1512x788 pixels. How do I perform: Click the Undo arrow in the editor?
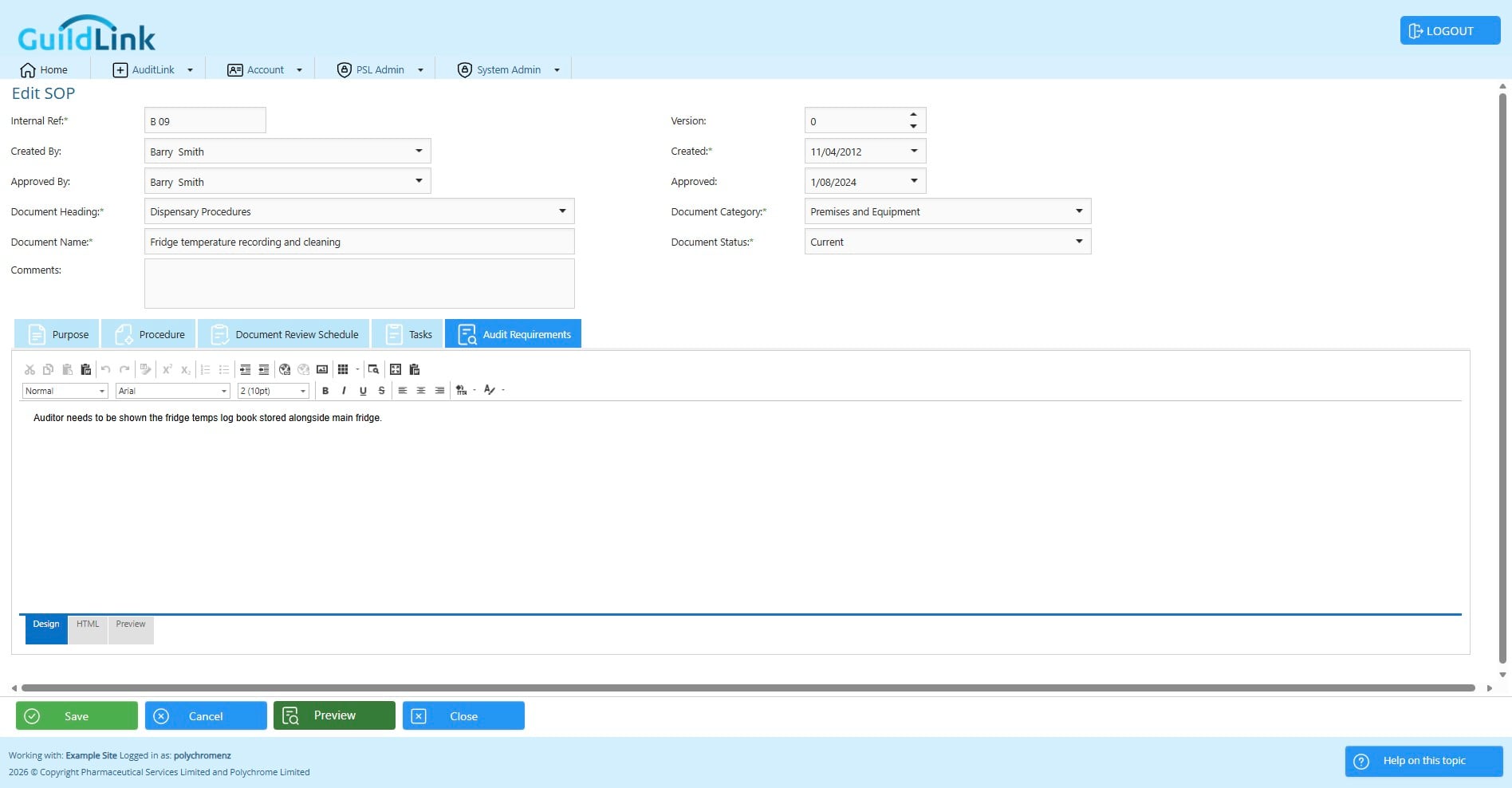point(105,369)
